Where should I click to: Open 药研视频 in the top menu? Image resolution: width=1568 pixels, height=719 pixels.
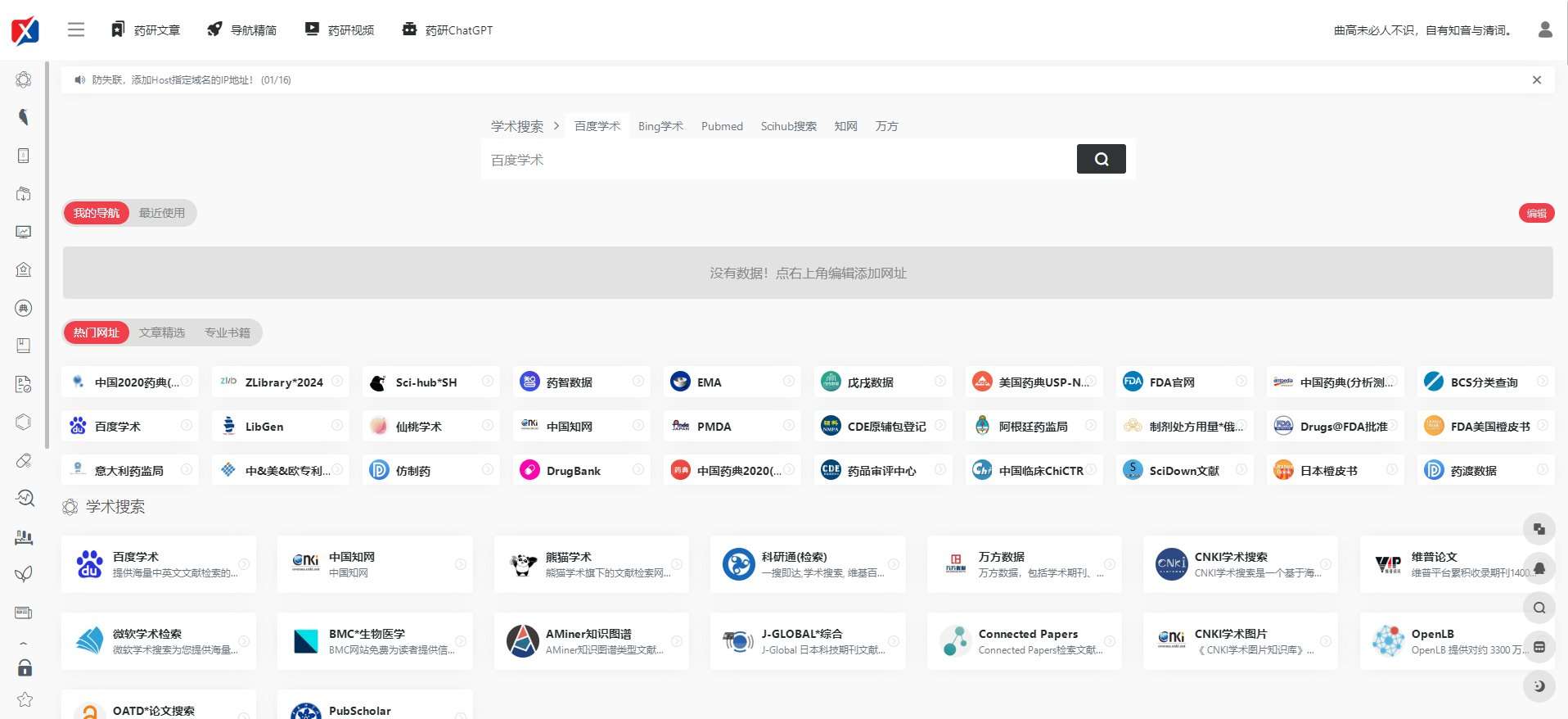340,29
